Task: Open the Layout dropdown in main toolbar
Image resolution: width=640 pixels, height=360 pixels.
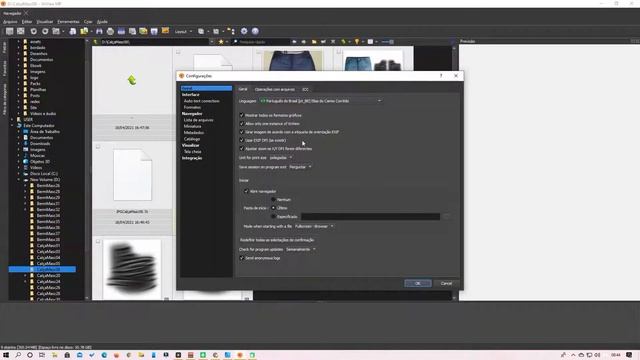Action: tap(183, 31)
